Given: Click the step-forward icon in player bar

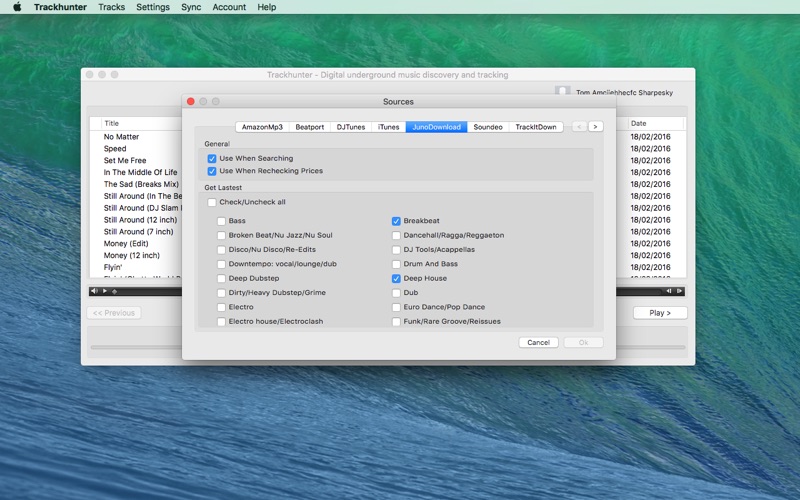Looking at the screenshot, I should (x=679, y=291).
